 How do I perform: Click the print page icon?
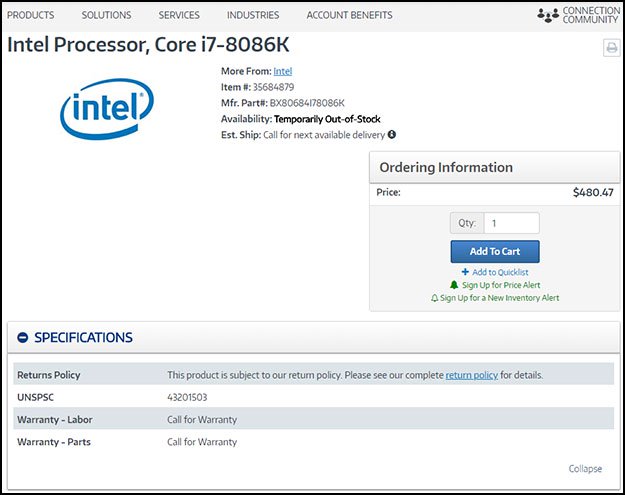click(611, 48)
